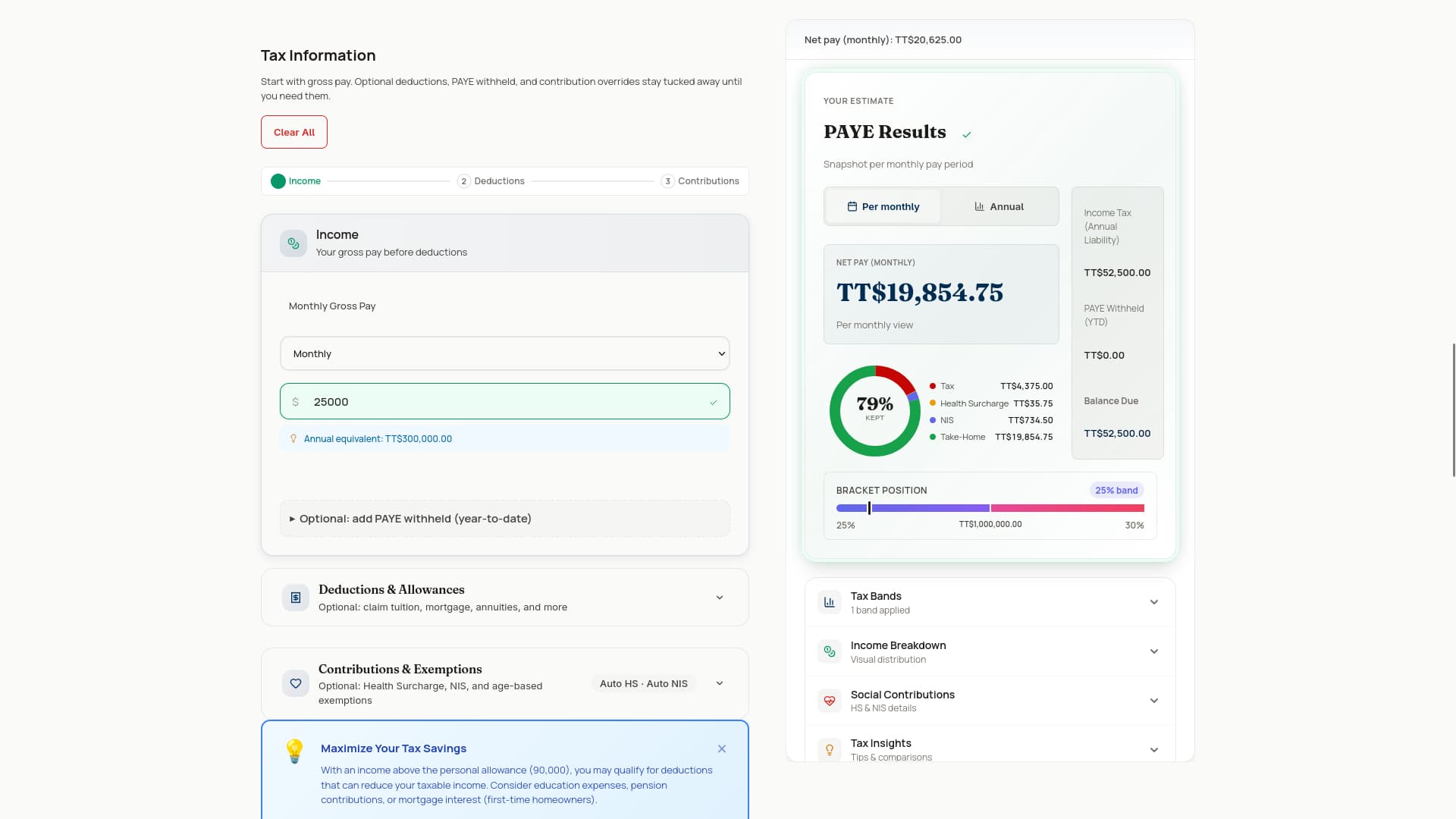This screenshot has width=1456, height=819.
Task: Go to the Income step
Action: click(x=296, y=181)
